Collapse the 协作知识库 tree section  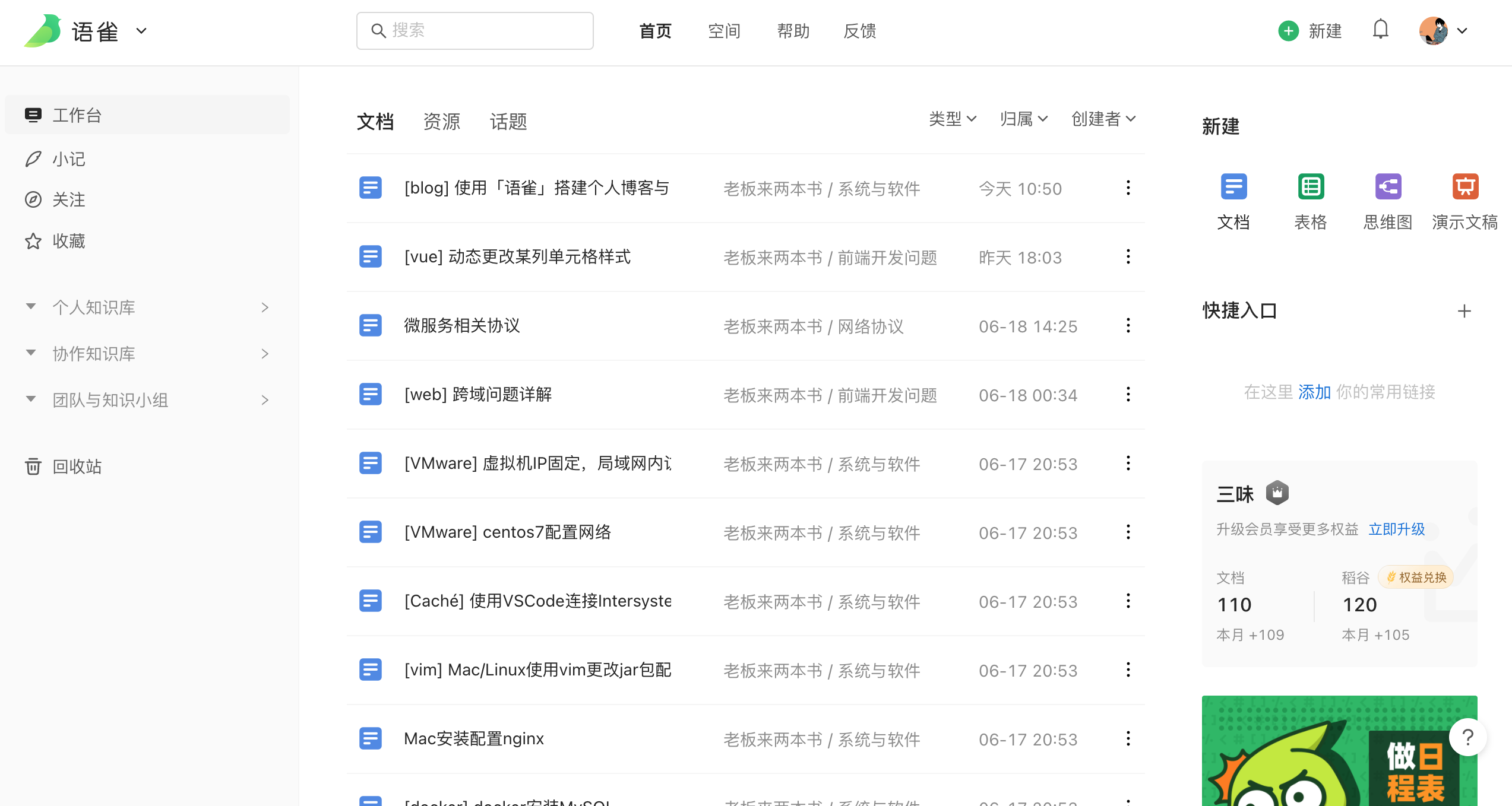tap(31, 353)
